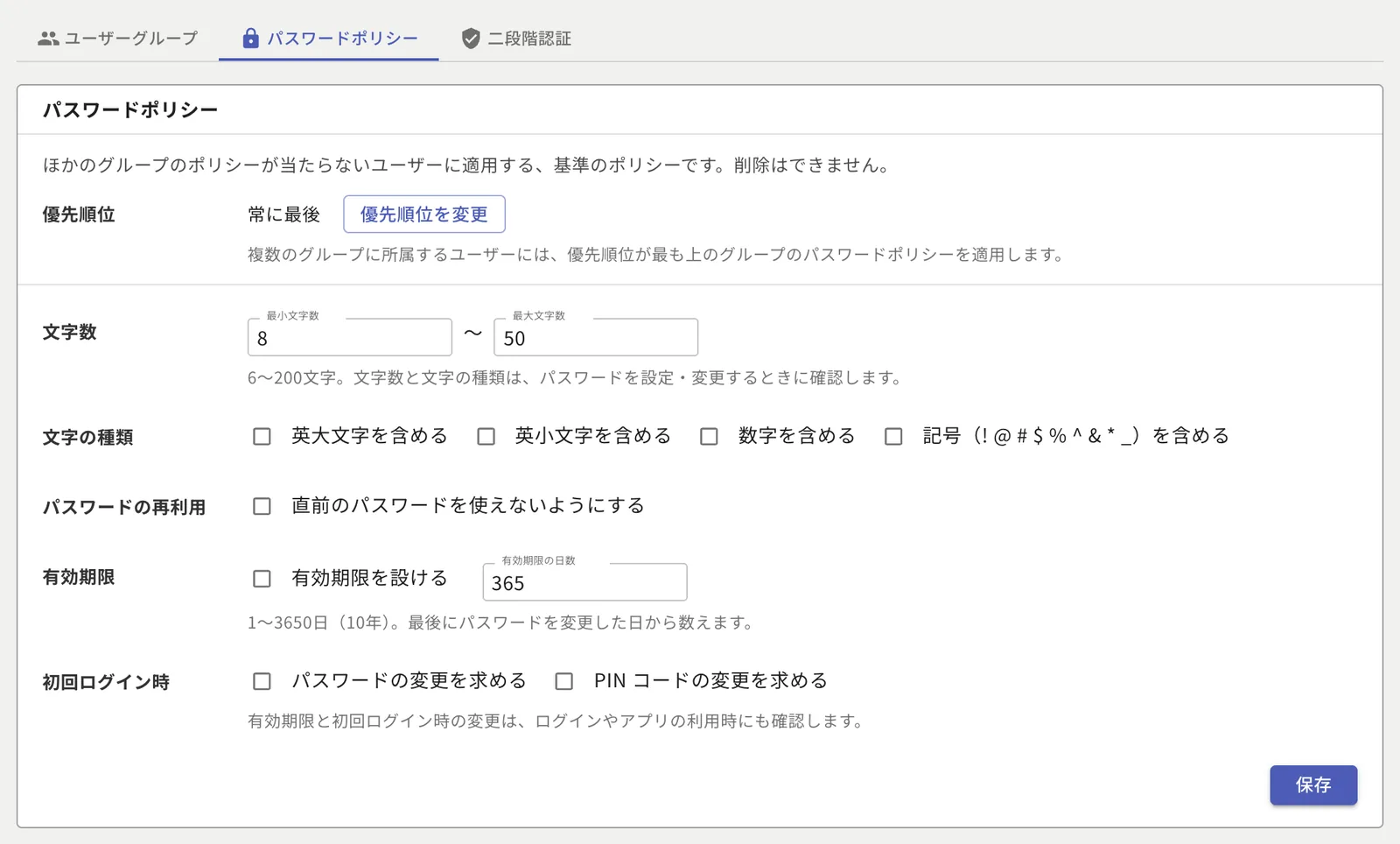This screenshot has height=844, width=1400.
Task: Switch to the 二段階認証 tab
Action: pos(516,39)
